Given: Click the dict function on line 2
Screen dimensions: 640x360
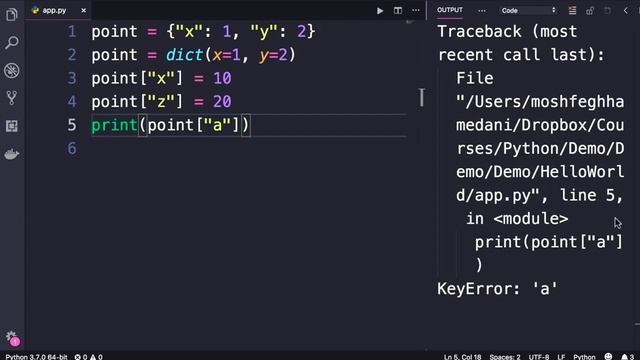Looking at the screenshot, I should coord(184,55).
